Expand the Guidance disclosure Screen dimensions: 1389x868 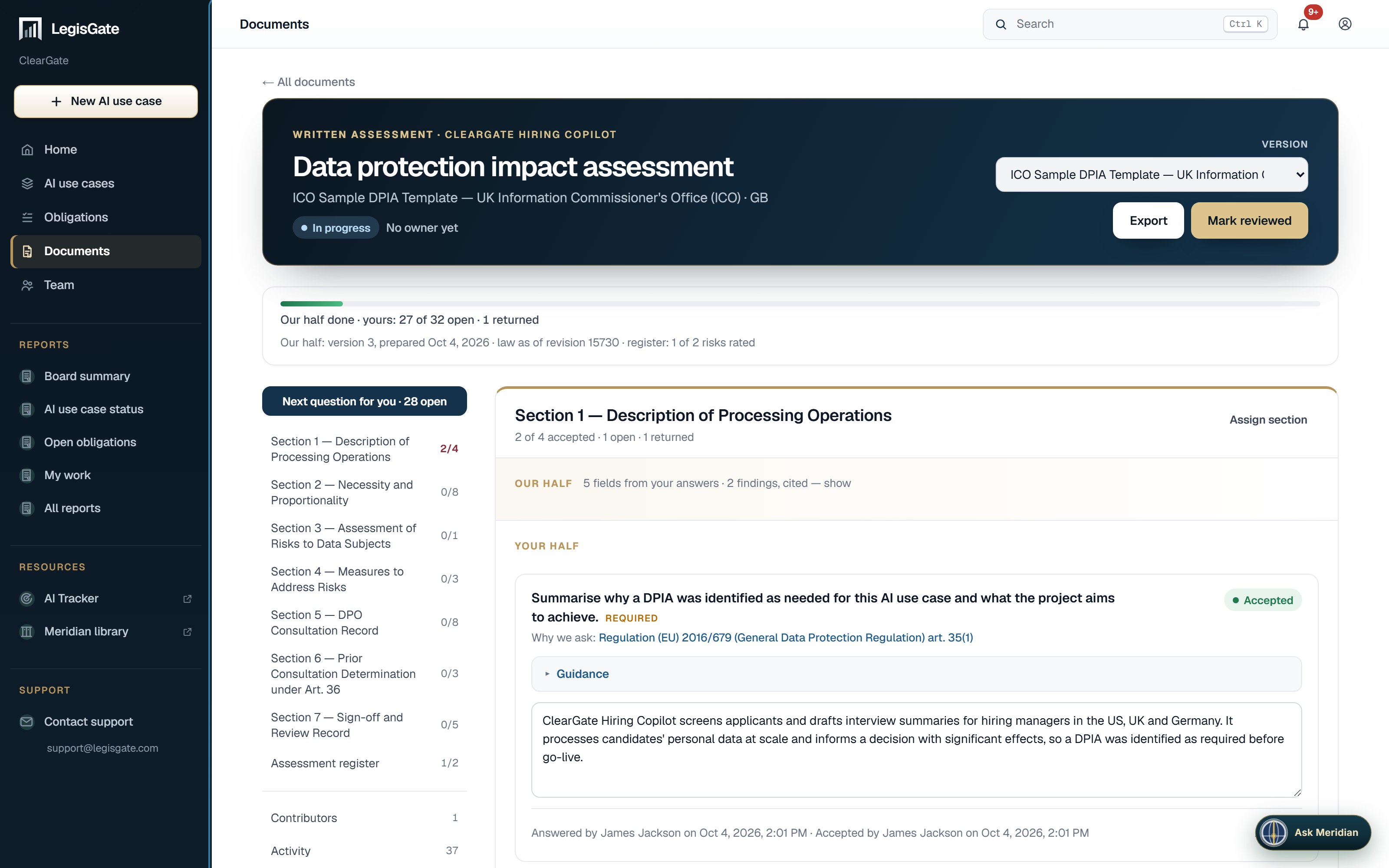point(916,674)
